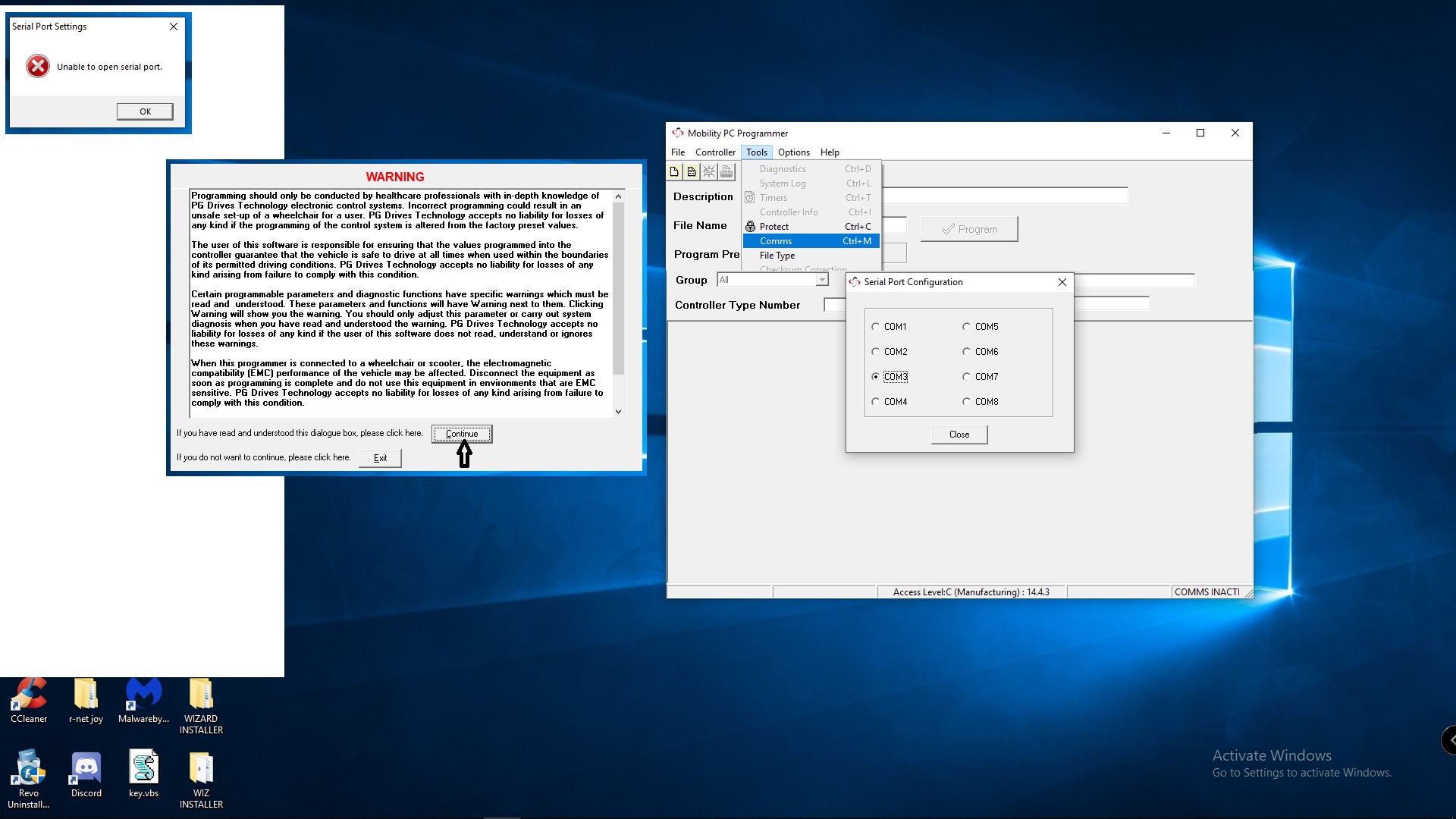Click OK on serial port error
Screen dimensions: 1456x819
(145, 111)
